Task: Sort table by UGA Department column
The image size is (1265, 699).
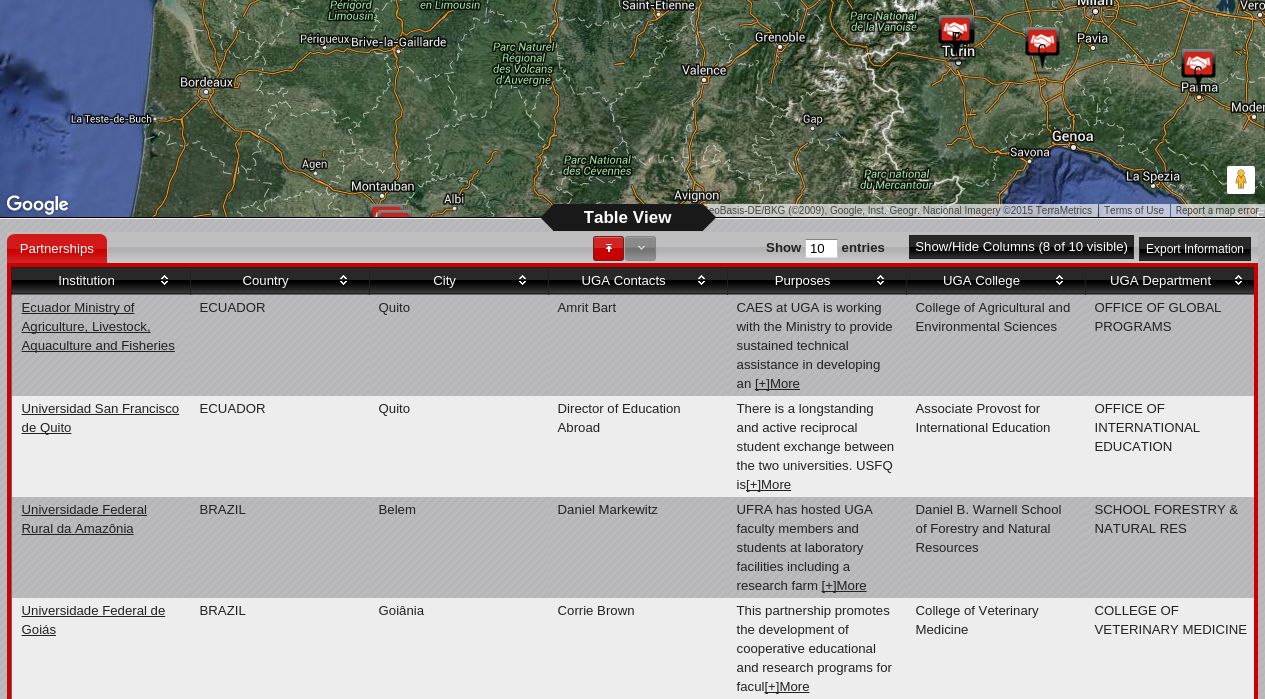Action: pyautogui.click(x=1170, y=281)
